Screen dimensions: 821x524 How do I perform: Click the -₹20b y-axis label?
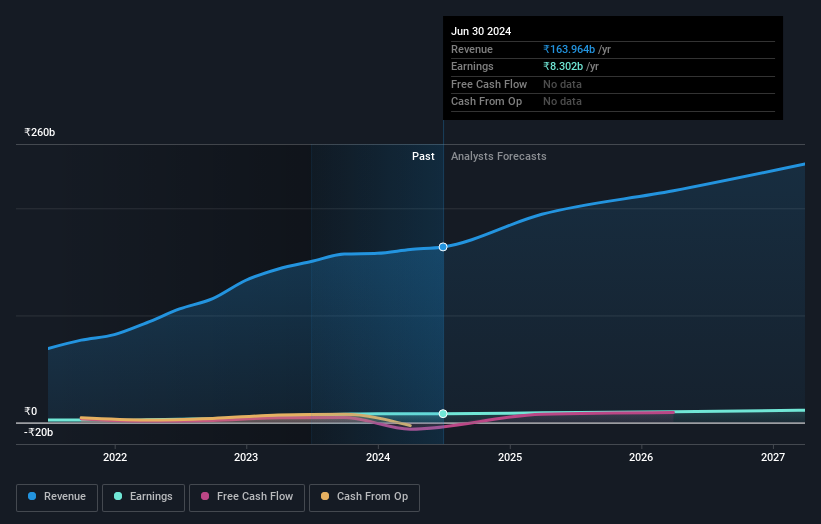click(x=38, y=432)
